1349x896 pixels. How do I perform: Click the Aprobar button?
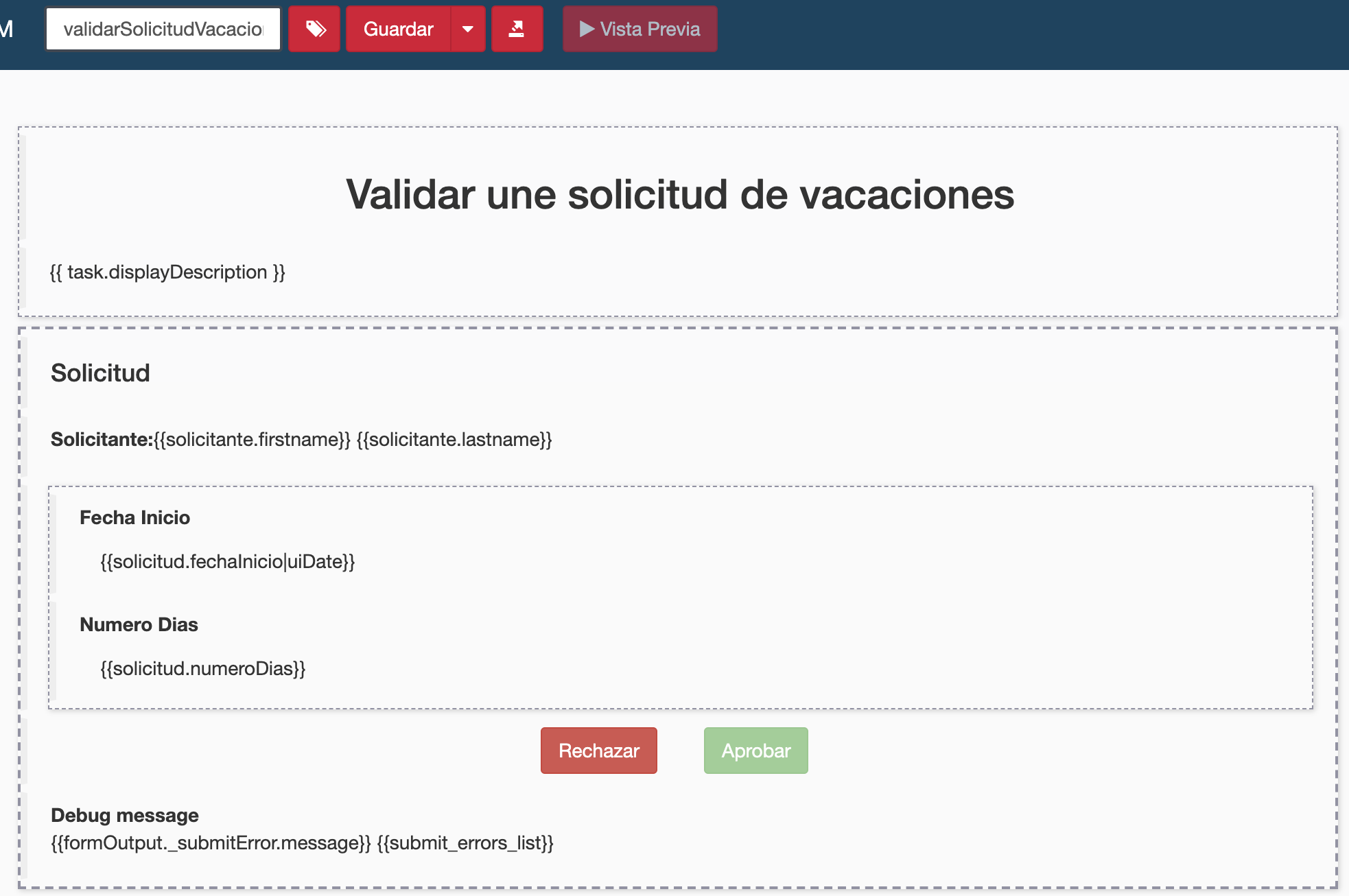[x=753, y=750]
